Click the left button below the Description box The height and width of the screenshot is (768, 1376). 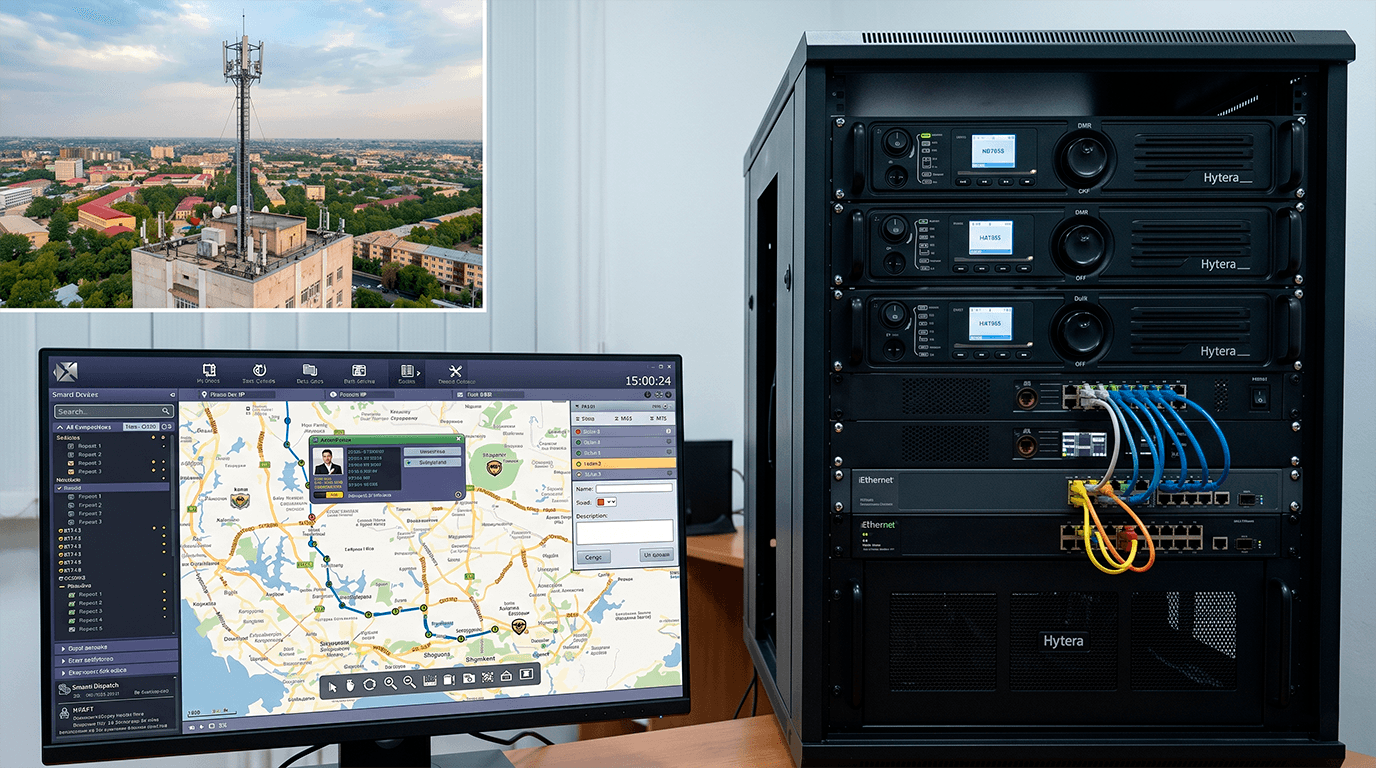point(593,557)
